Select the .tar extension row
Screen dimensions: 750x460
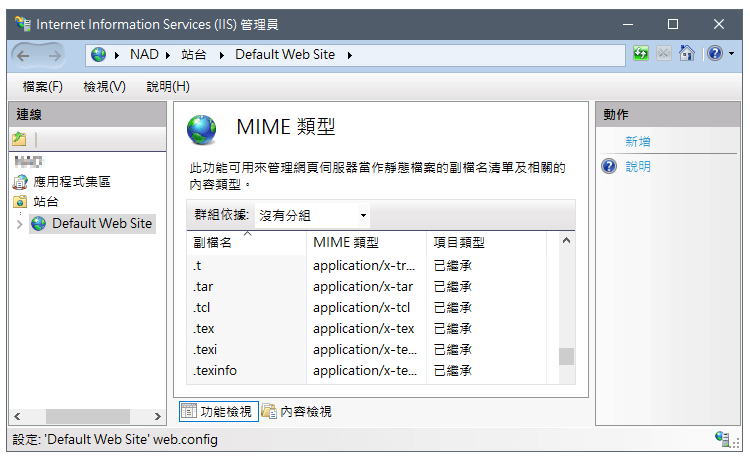(x=366, y=286)
